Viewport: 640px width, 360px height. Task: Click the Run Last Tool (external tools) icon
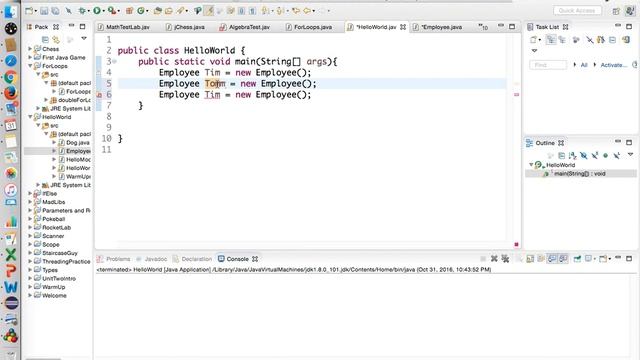pos(112,11)
